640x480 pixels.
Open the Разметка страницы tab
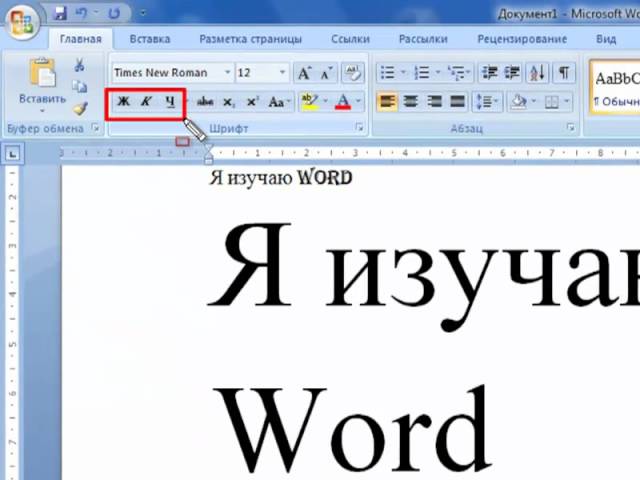click(x=250, y=39)
